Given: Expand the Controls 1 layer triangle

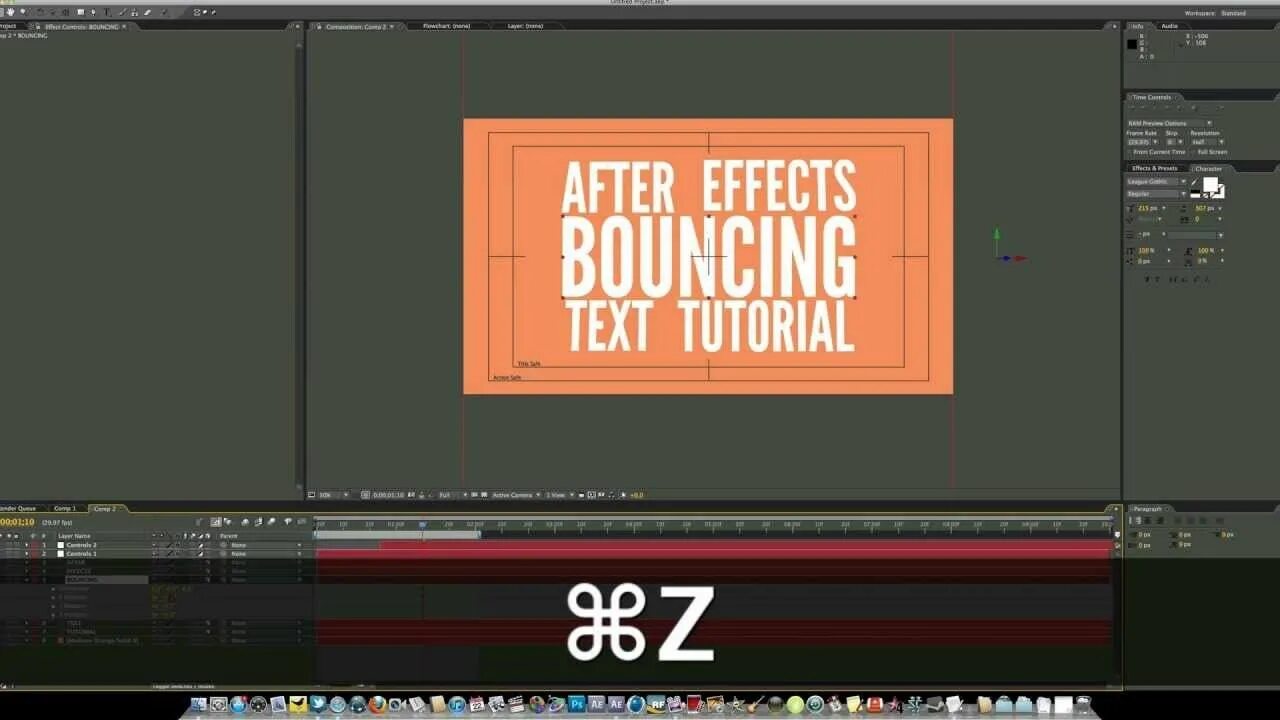Looking at the screenshot, I should coord(27,554).
